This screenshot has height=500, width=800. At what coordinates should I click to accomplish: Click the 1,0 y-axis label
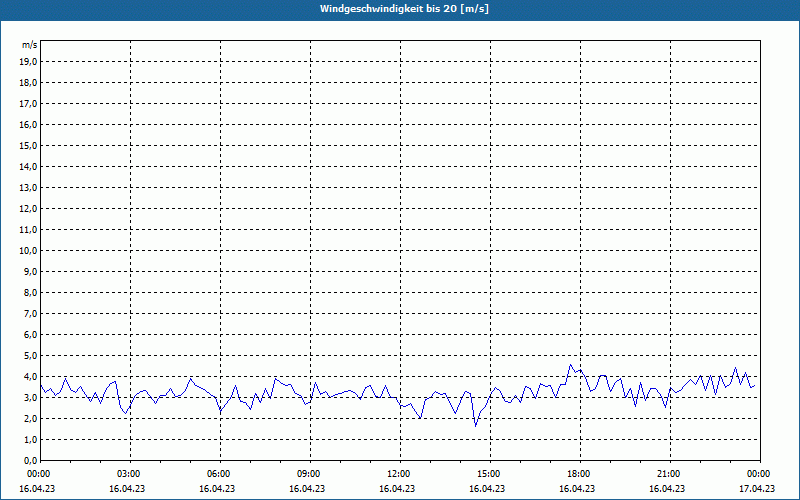coord(30,439)
